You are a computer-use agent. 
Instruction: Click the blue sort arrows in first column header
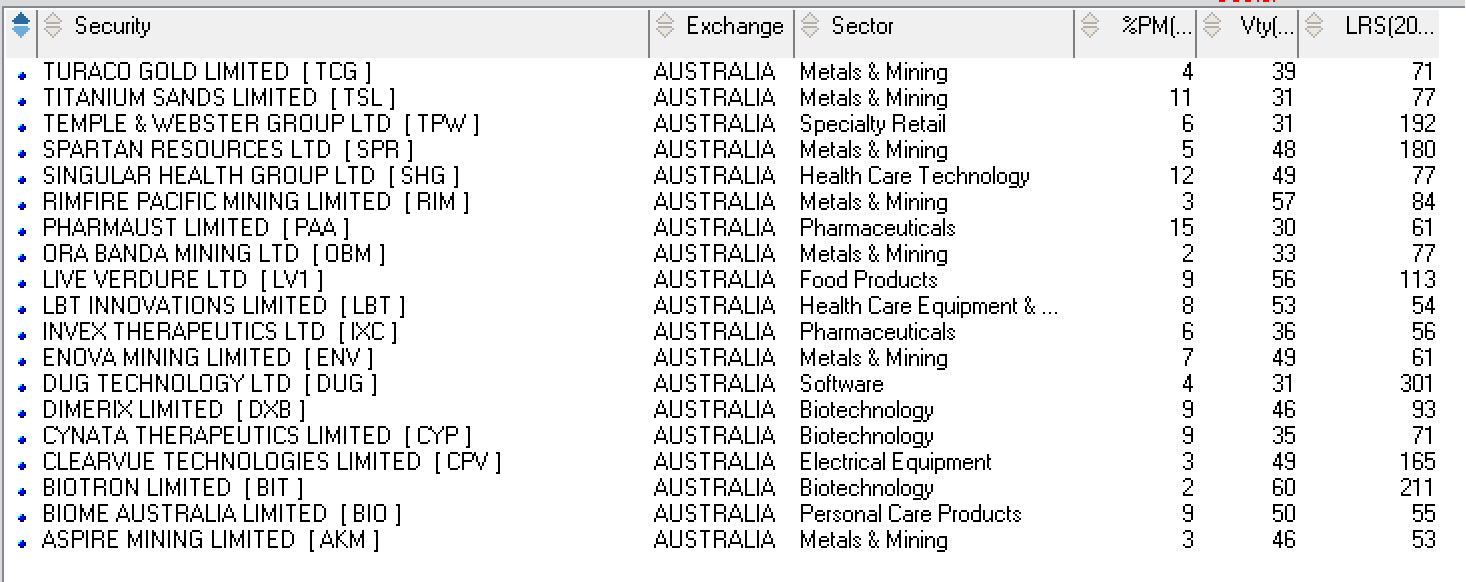20,27
